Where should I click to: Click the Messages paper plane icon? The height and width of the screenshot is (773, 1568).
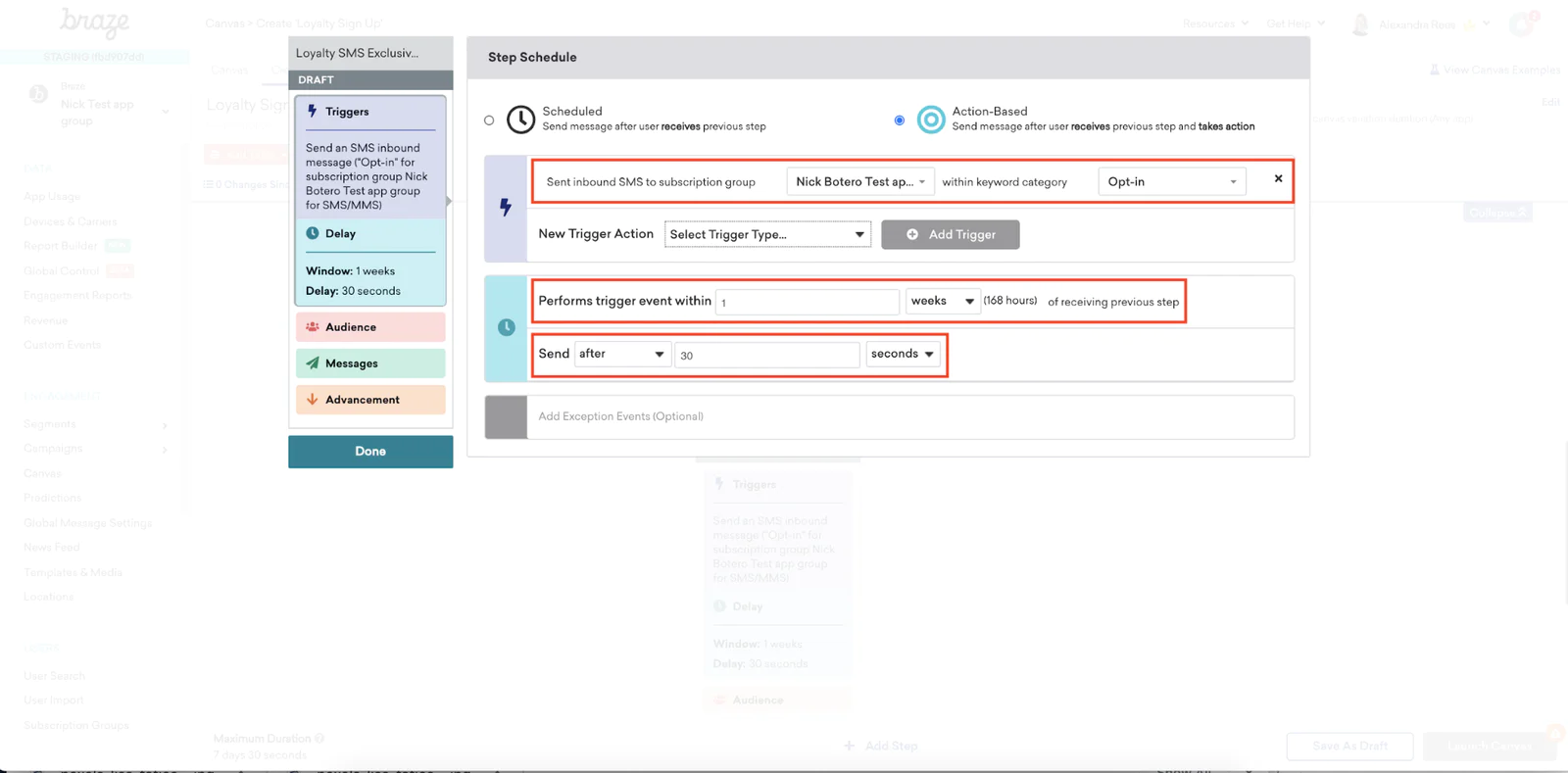point(313,363)
